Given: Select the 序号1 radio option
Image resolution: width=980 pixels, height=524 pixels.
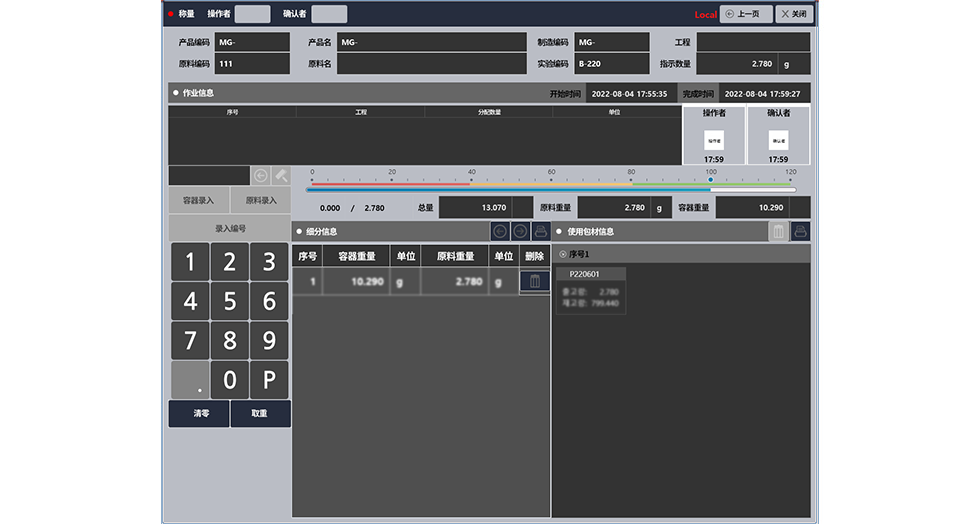Looking at the screenshot, I should click(x=563, y=255).
